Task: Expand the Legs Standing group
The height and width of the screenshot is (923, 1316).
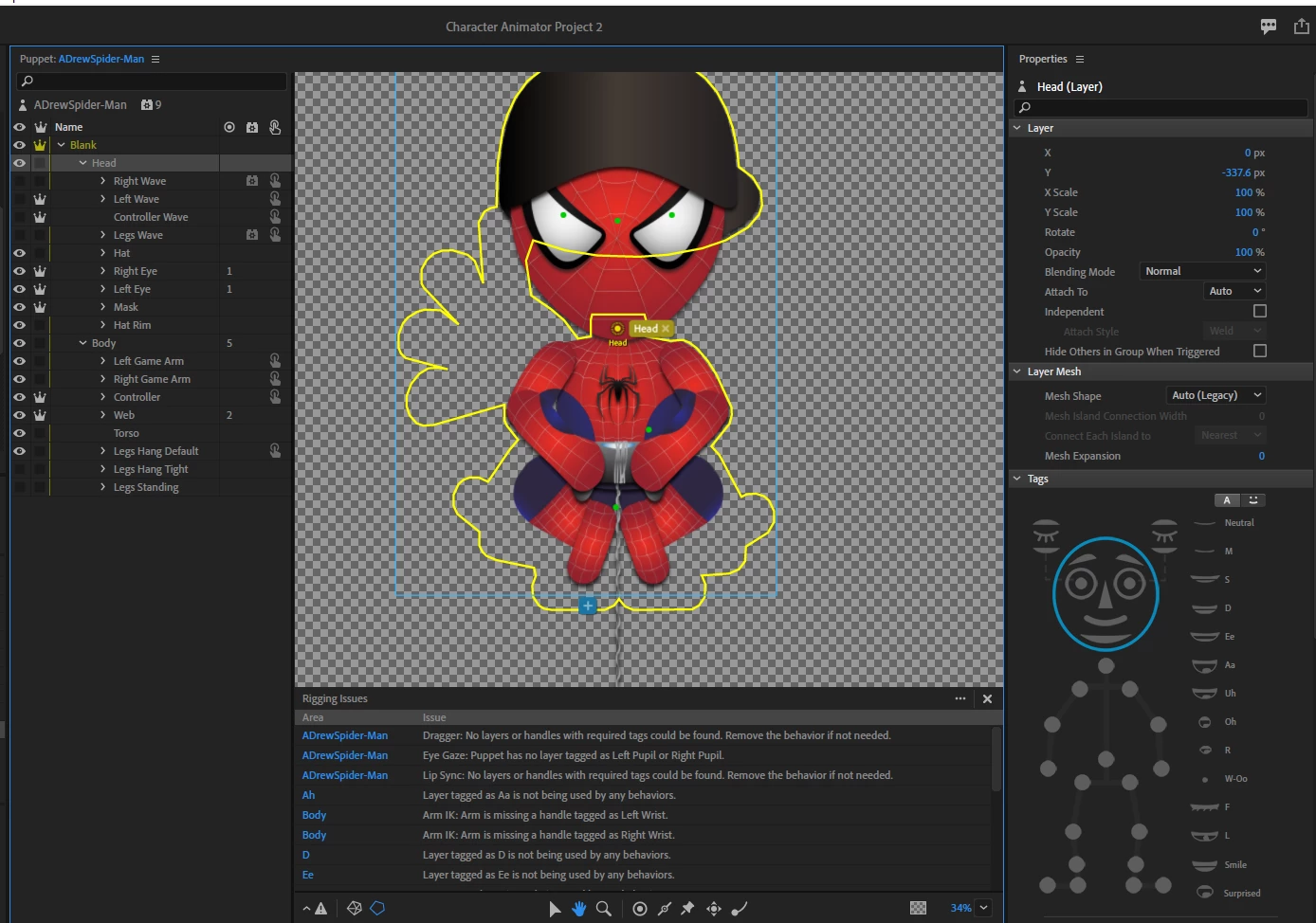Action: (x=102, y=487)
